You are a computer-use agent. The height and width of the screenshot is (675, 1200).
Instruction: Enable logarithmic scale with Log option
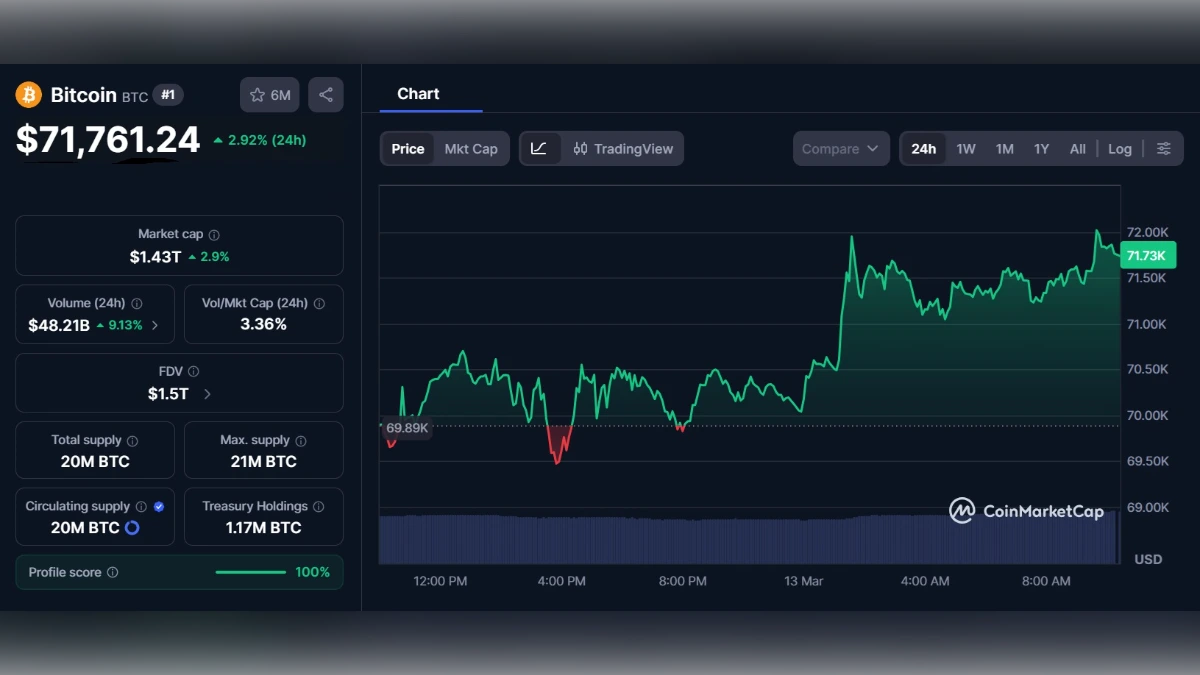(1119, 148)
